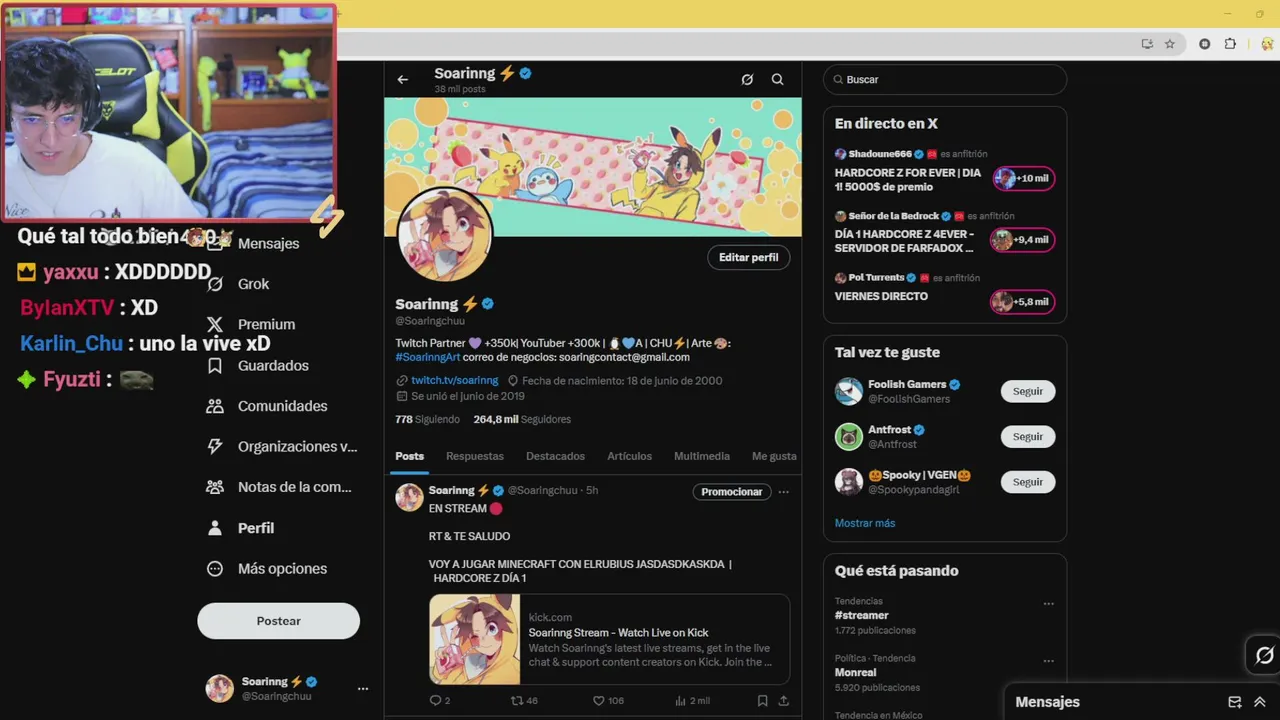Screen dimensions: 1280x720
Task: Click Promocionar on the post
Action: tap(732, 492)
